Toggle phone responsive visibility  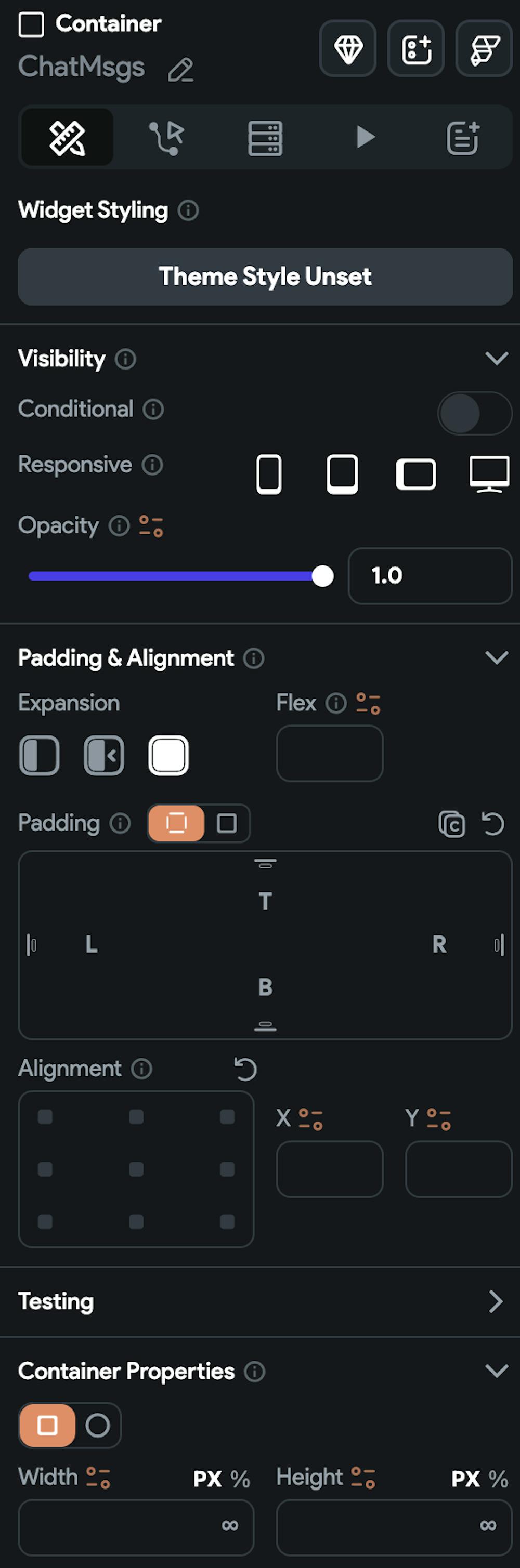coord(268,473)
